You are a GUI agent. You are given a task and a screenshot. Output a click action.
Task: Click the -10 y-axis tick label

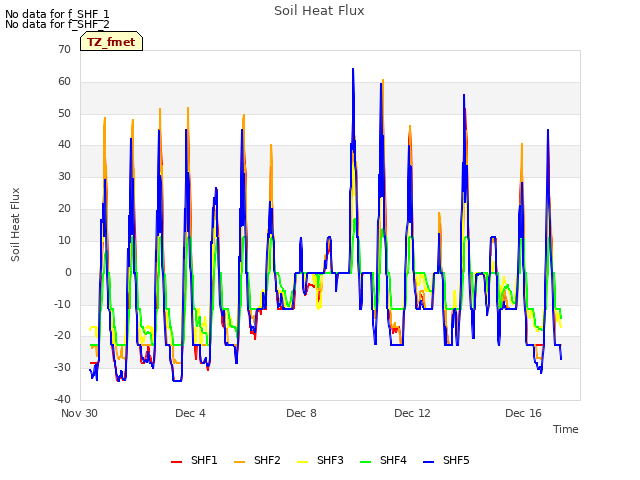pos(63,304)
